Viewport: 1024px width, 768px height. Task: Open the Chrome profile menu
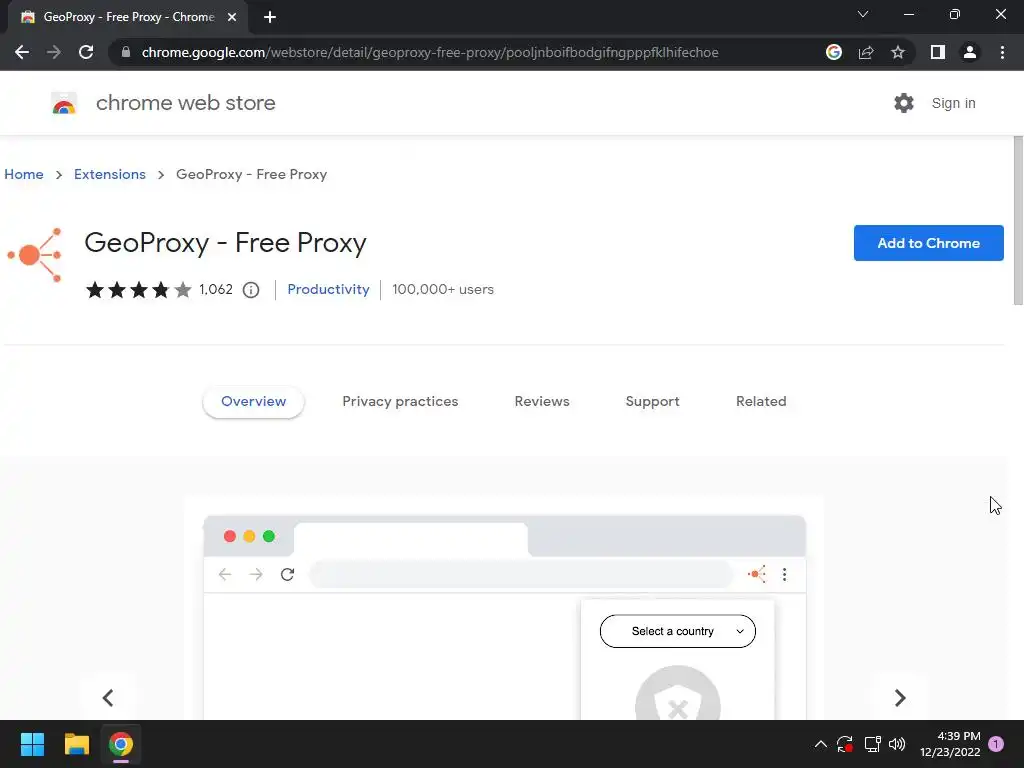point(970,52)
